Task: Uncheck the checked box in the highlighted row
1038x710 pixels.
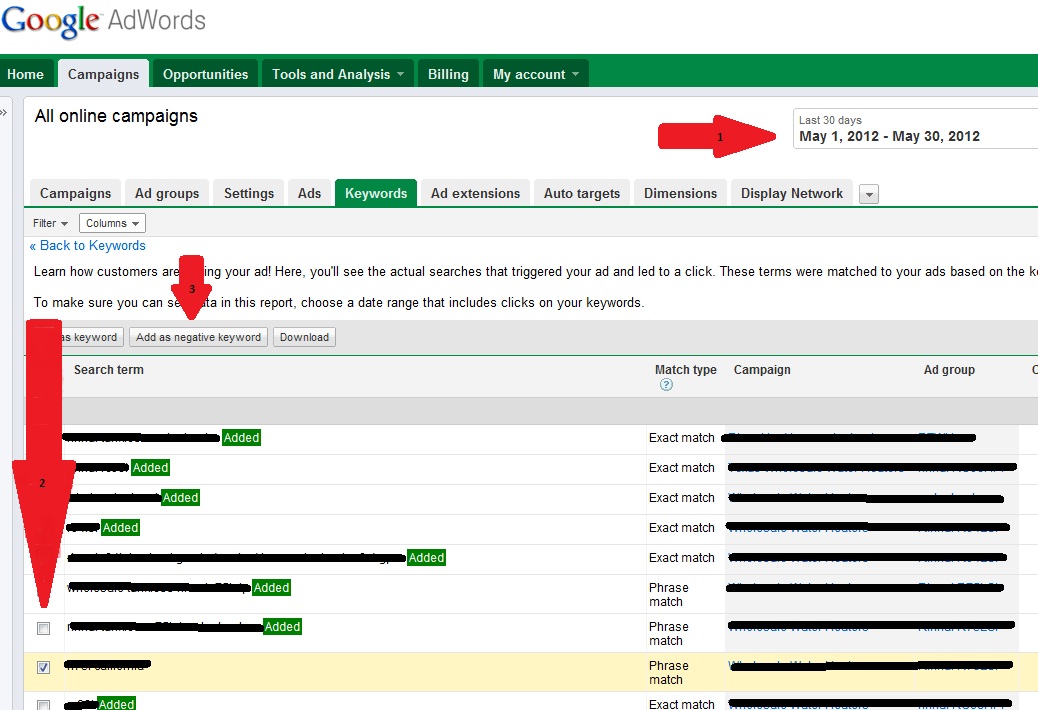Action: [x=44, y=667]
